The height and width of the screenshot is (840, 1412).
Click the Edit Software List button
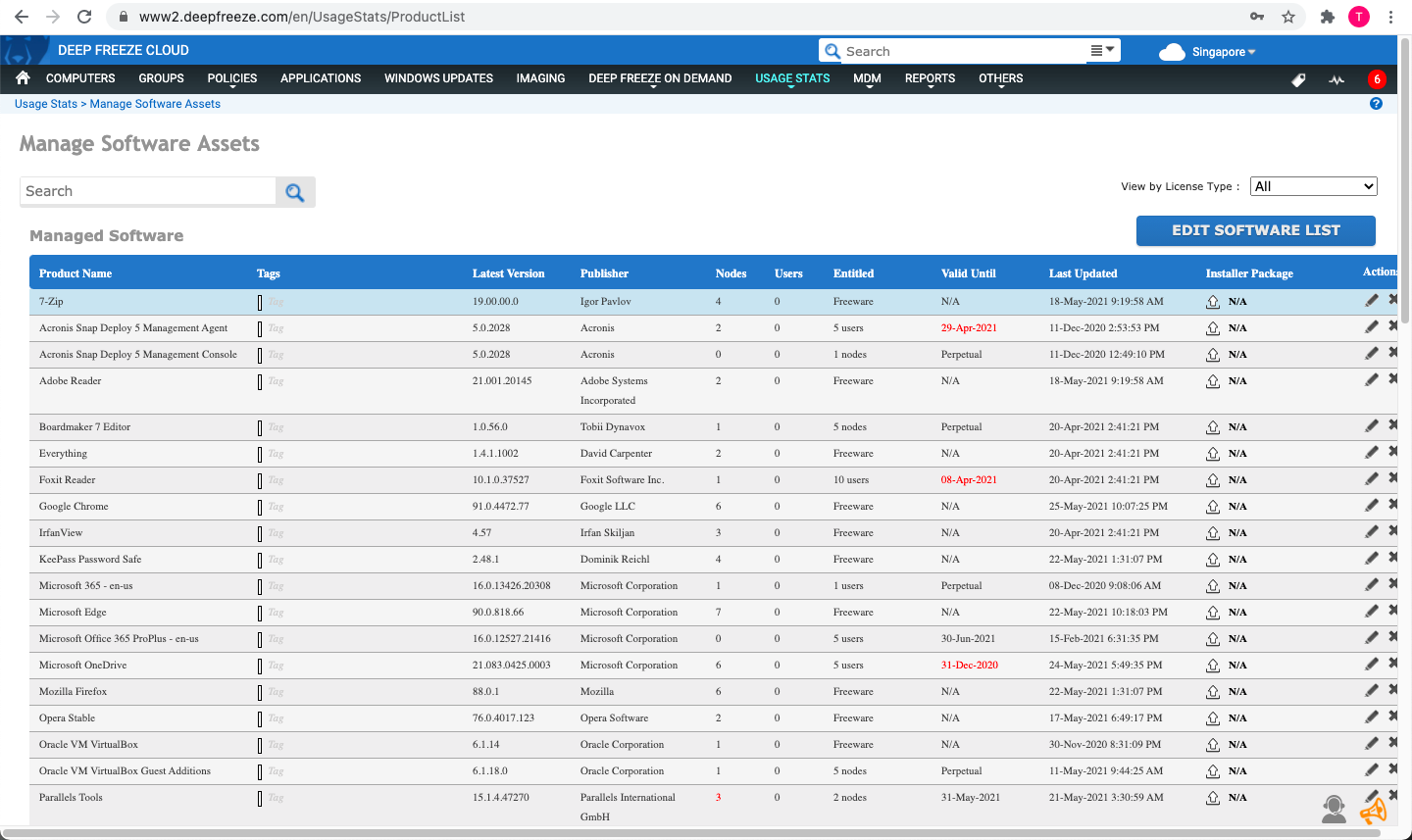click(x=1256, y=230)
